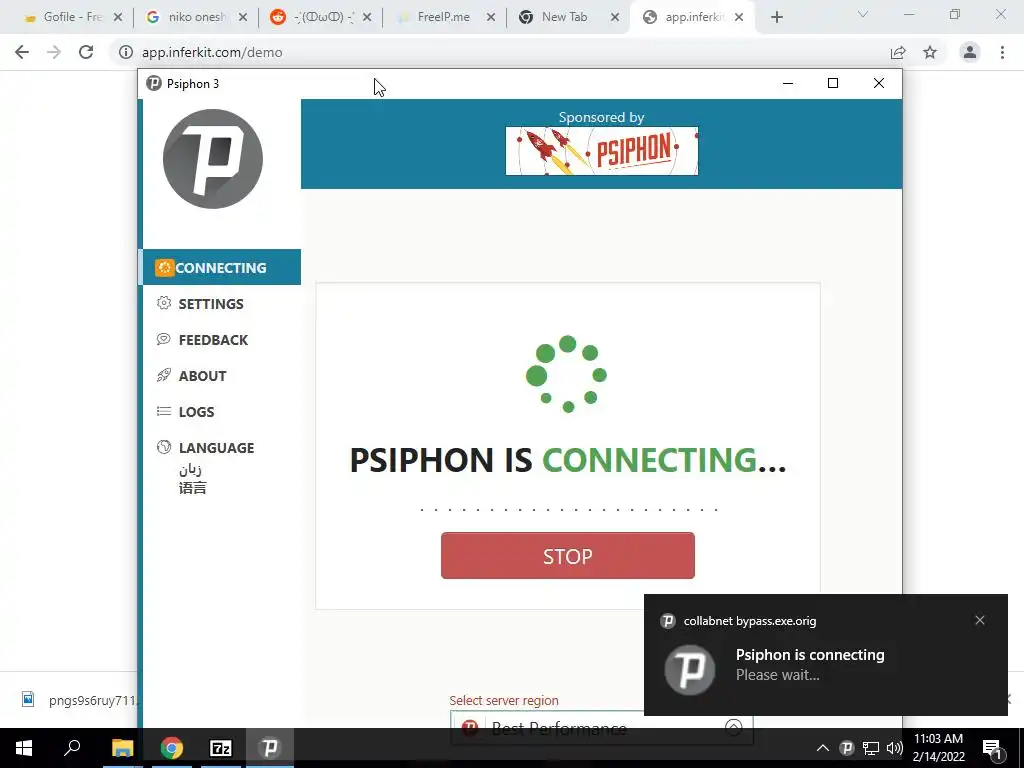Open the Best Performance server region dropdown

[601, 728]
